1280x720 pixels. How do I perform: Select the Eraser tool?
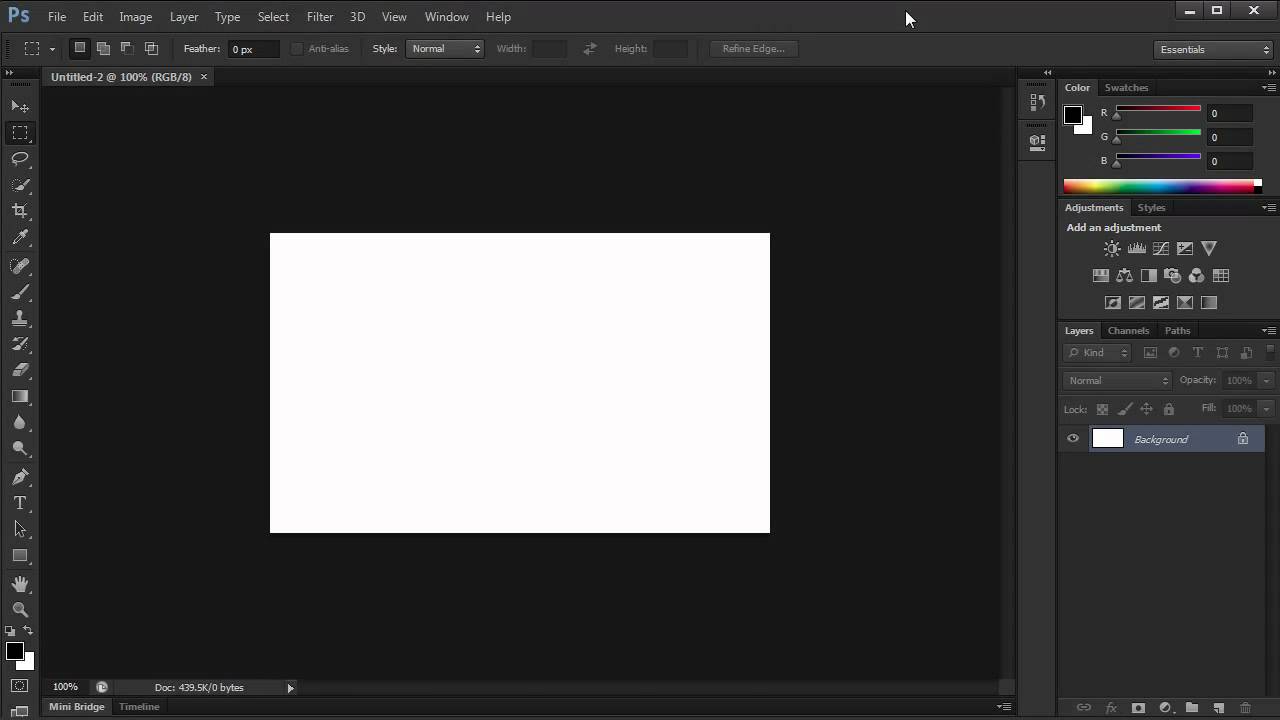[x=20, y=370]
